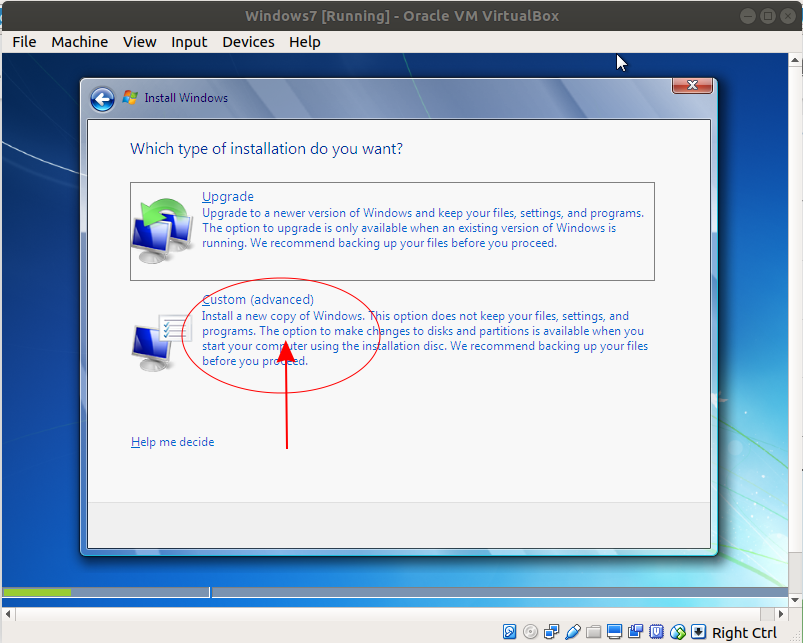Viewport: 803px width, 643px height.
Task: Click the 'Install Windows' title text
Action: pos(186,98)
